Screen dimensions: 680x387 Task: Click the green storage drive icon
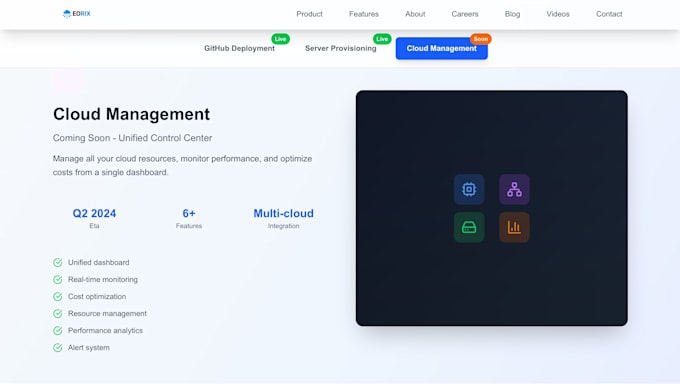click(469, 227)
